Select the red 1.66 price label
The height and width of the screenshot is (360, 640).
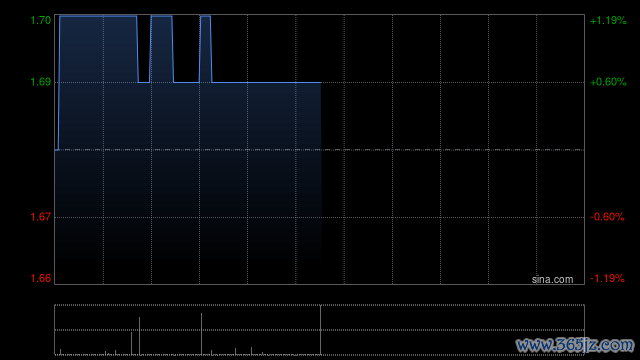coord(41,278)
